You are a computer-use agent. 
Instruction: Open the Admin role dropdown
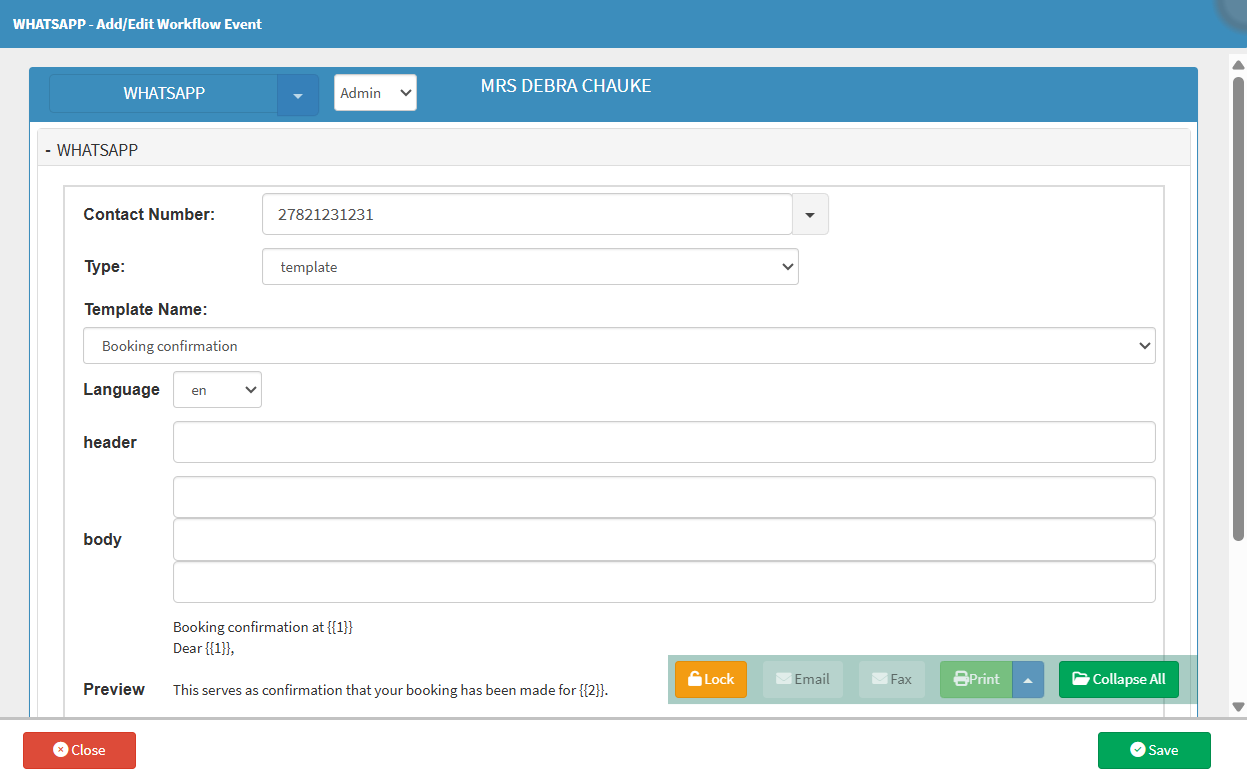375,93
